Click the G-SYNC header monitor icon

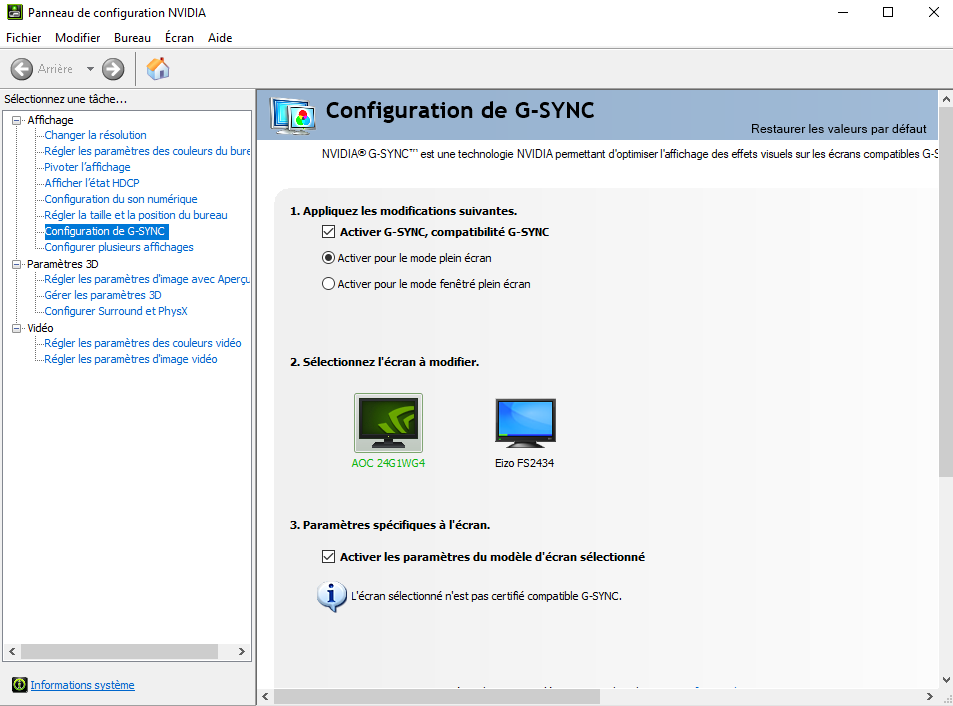pyautogui.click(x=293, y=115)
